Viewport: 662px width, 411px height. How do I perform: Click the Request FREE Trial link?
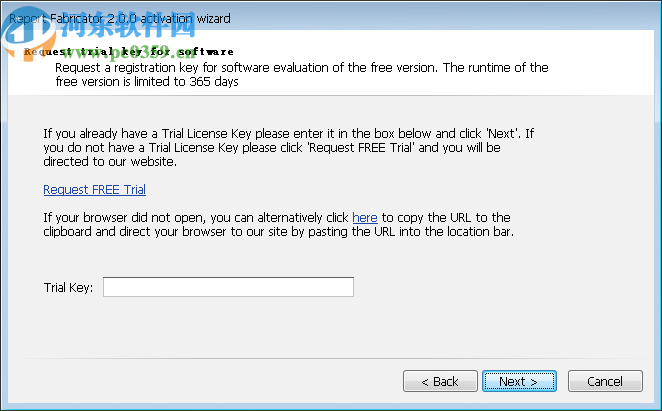[x=95, y=190]
